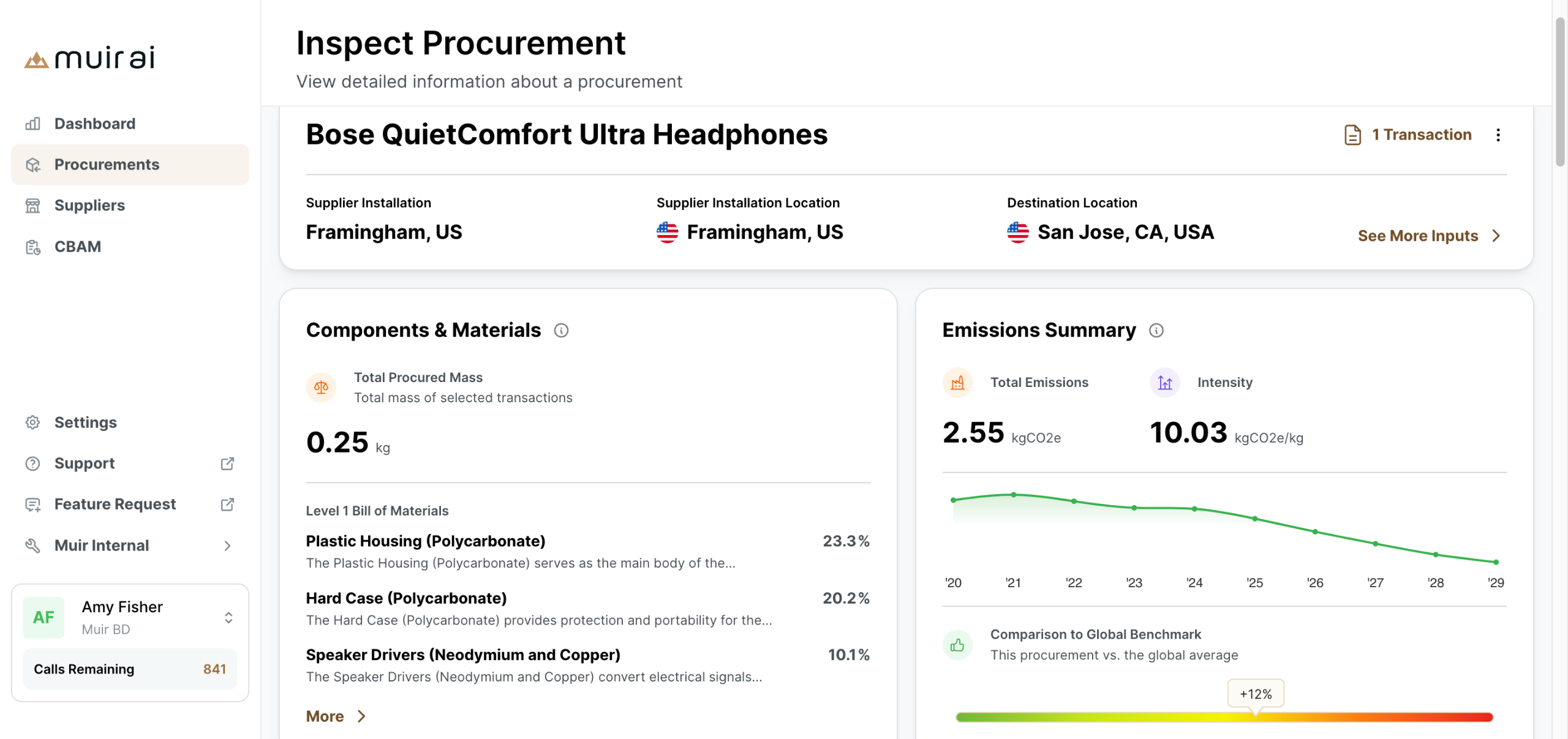The image size is (1568, 739).
Task: Open Feature Request external link icon
Action: coord(227,505)
